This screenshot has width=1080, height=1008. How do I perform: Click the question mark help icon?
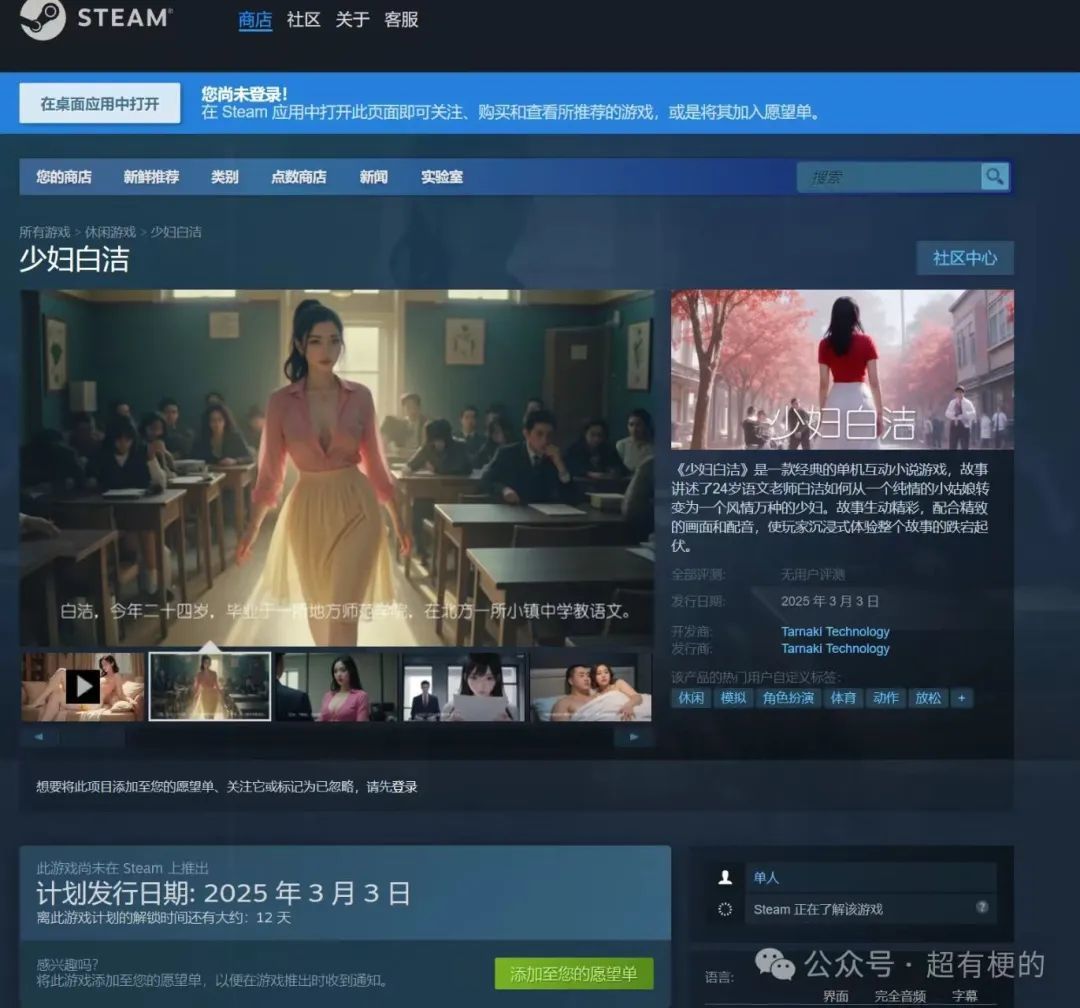tap(982, 907)
